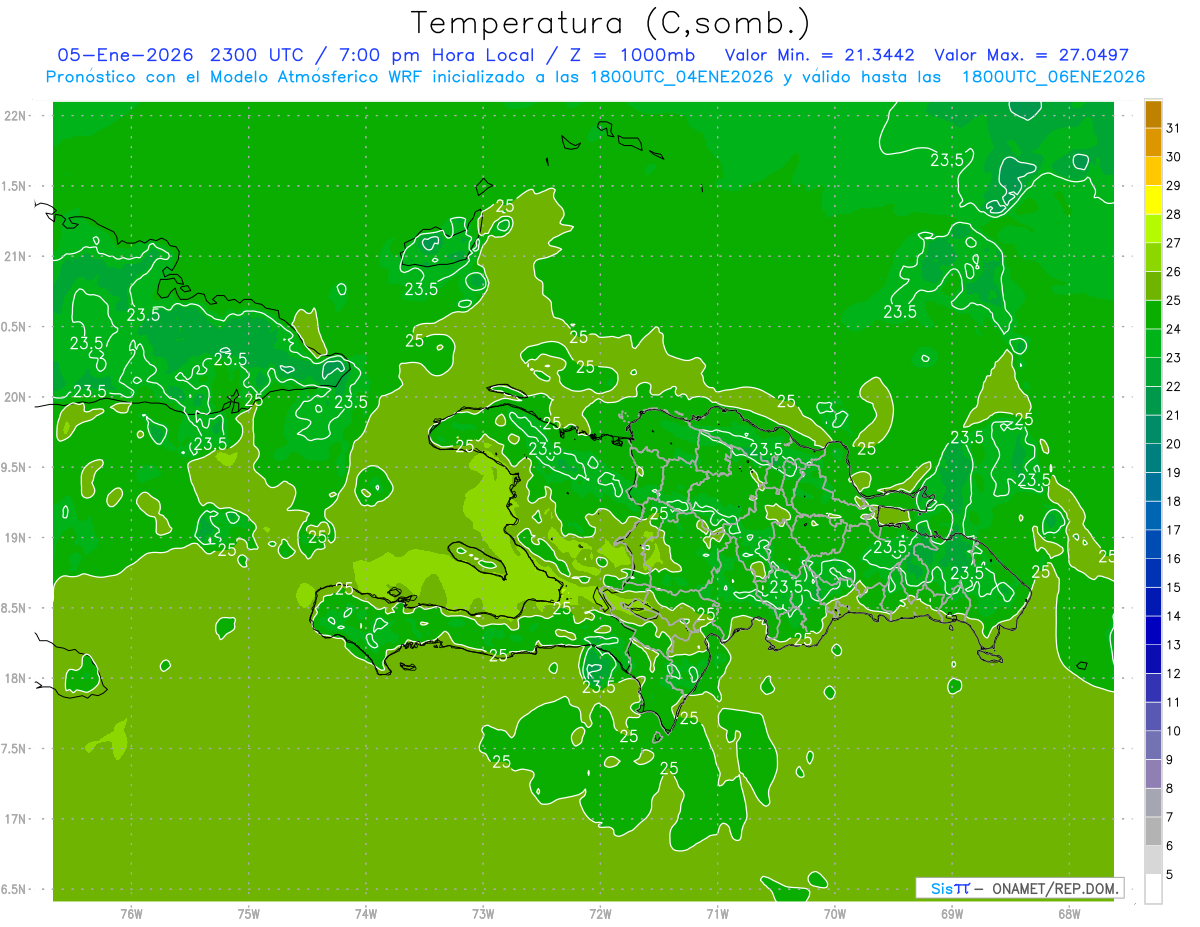This screenshot has height=927, width=1200.
Task: Click the legend value 13
Action: (1174, 645)
